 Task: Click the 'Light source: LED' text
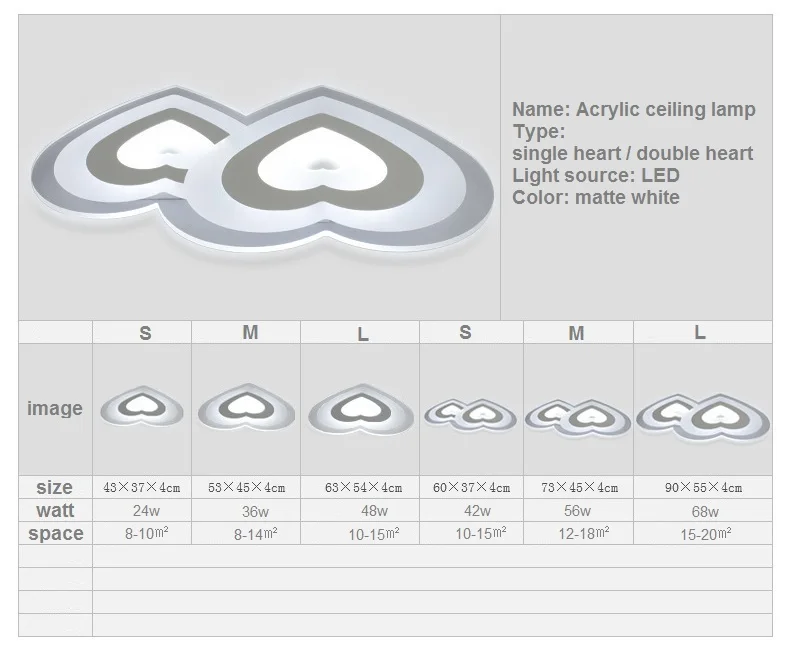596,175
